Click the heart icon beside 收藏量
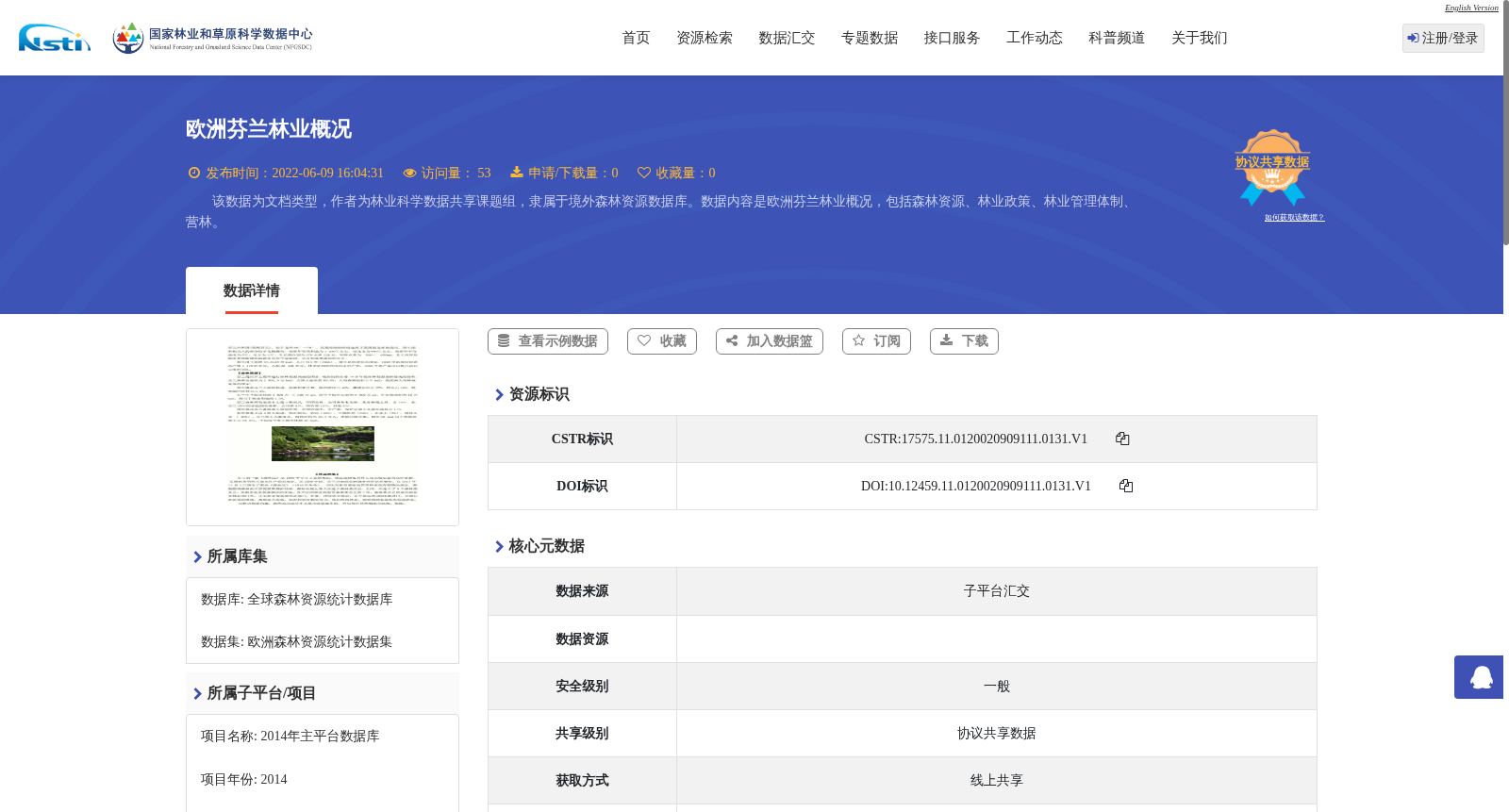Screen dimensions: 1509x812 point(644,173)
